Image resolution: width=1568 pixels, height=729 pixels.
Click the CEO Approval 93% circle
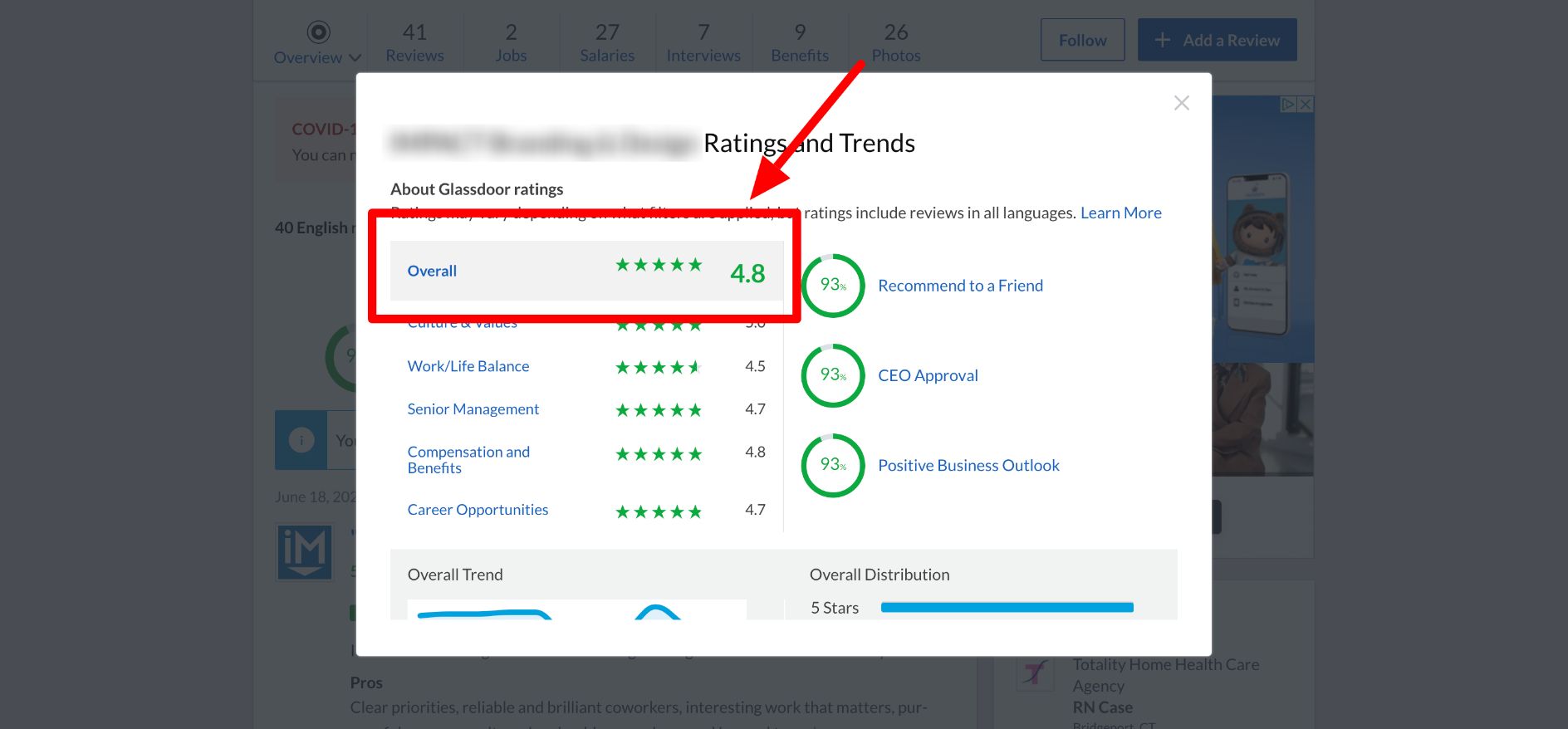coord(833,375)
